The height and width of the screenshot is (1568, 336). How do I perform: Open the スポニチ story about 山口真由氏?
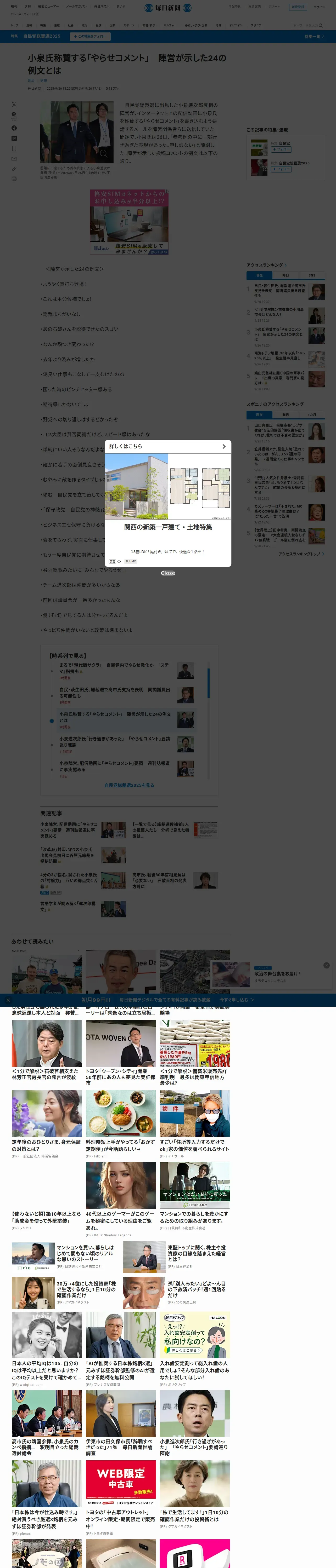(x=280, y=430)
